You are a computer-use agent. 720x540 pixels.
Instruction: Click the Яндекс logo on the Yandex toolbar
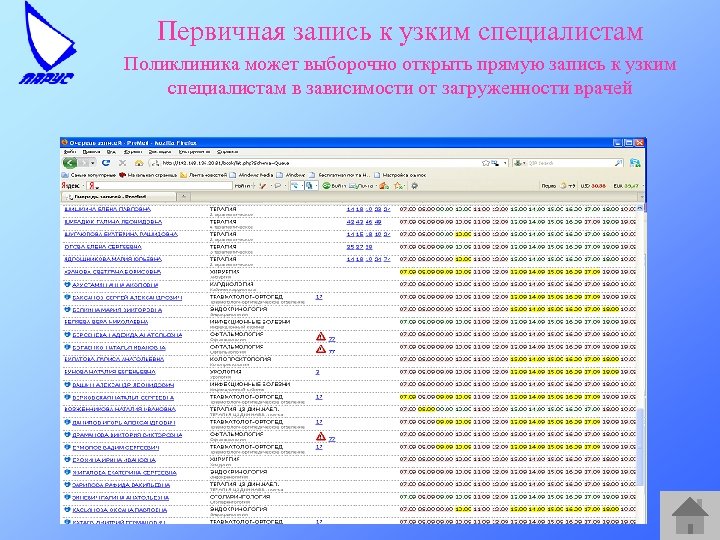(70, 186)
